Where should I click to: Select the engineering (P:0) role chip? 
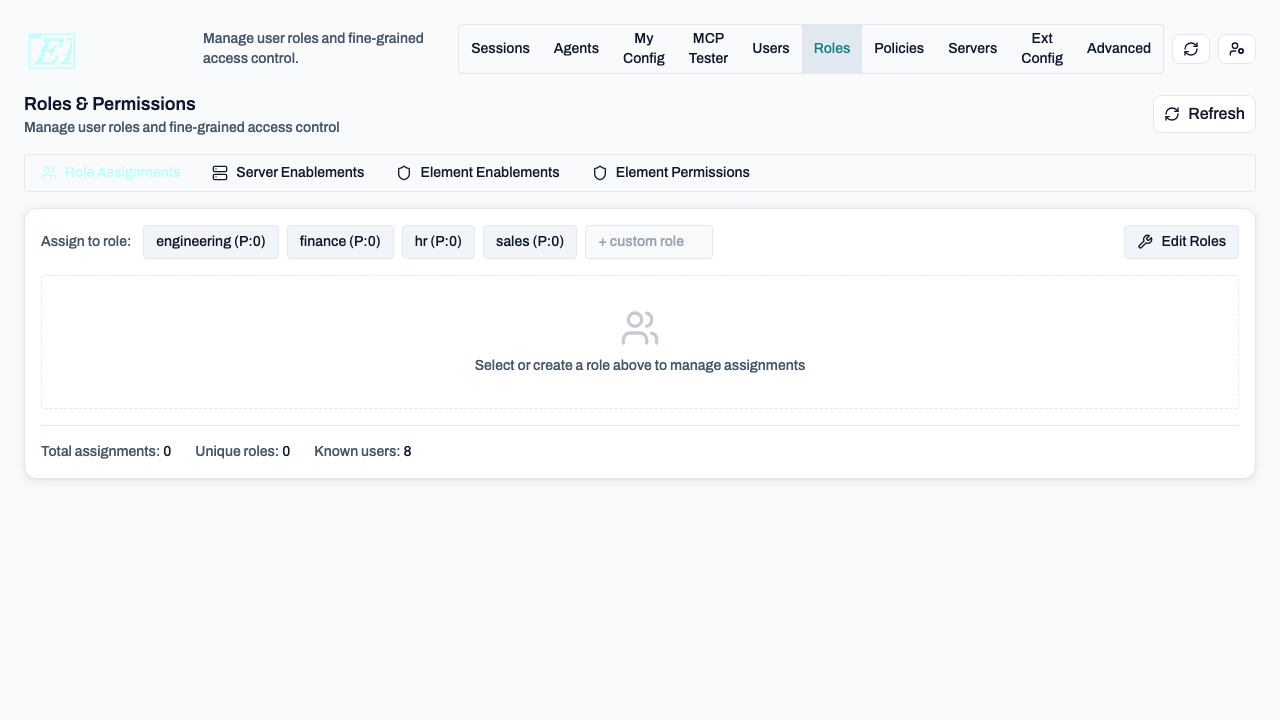[210, 241]
